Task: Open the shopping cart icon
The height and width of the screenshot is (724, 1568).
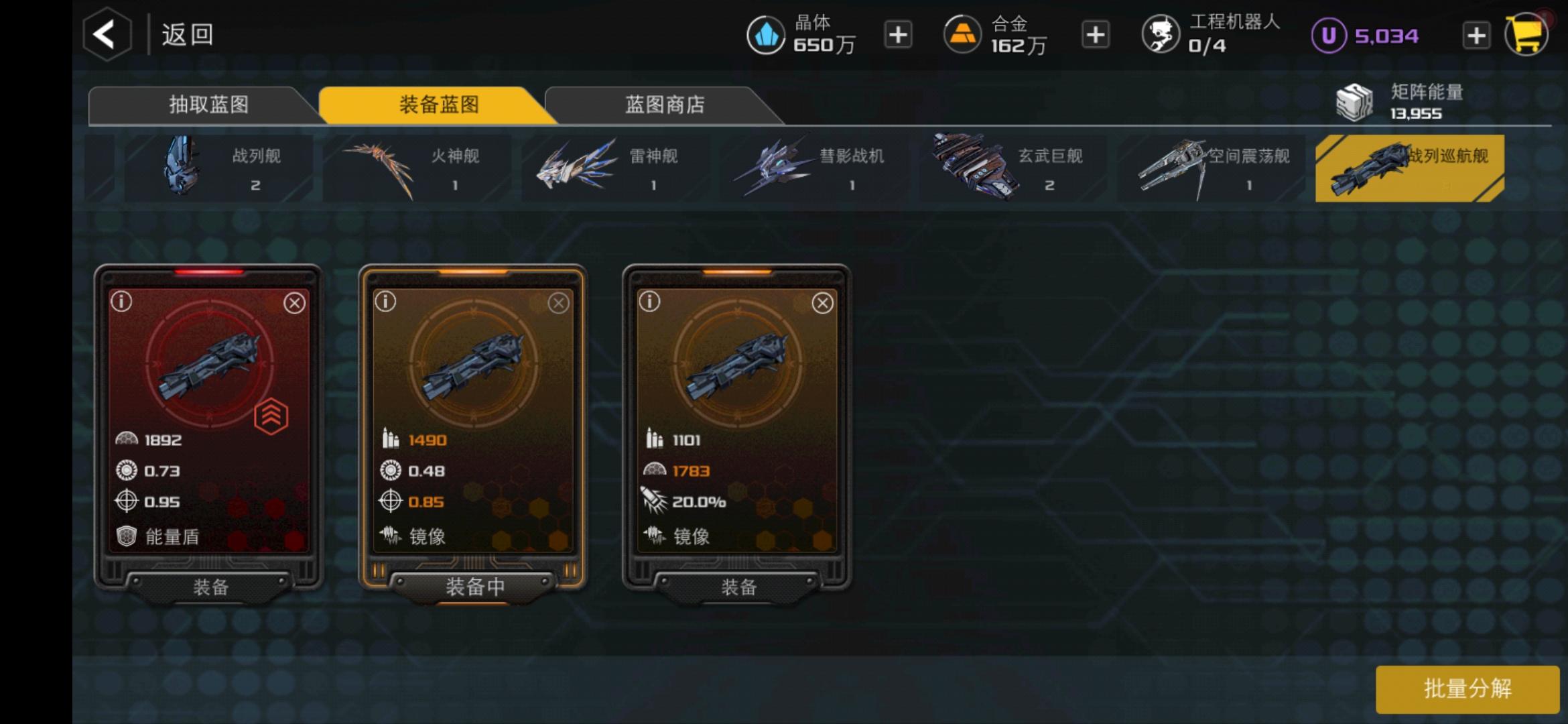Action: pyautogui.click(x=1526, y=34)
